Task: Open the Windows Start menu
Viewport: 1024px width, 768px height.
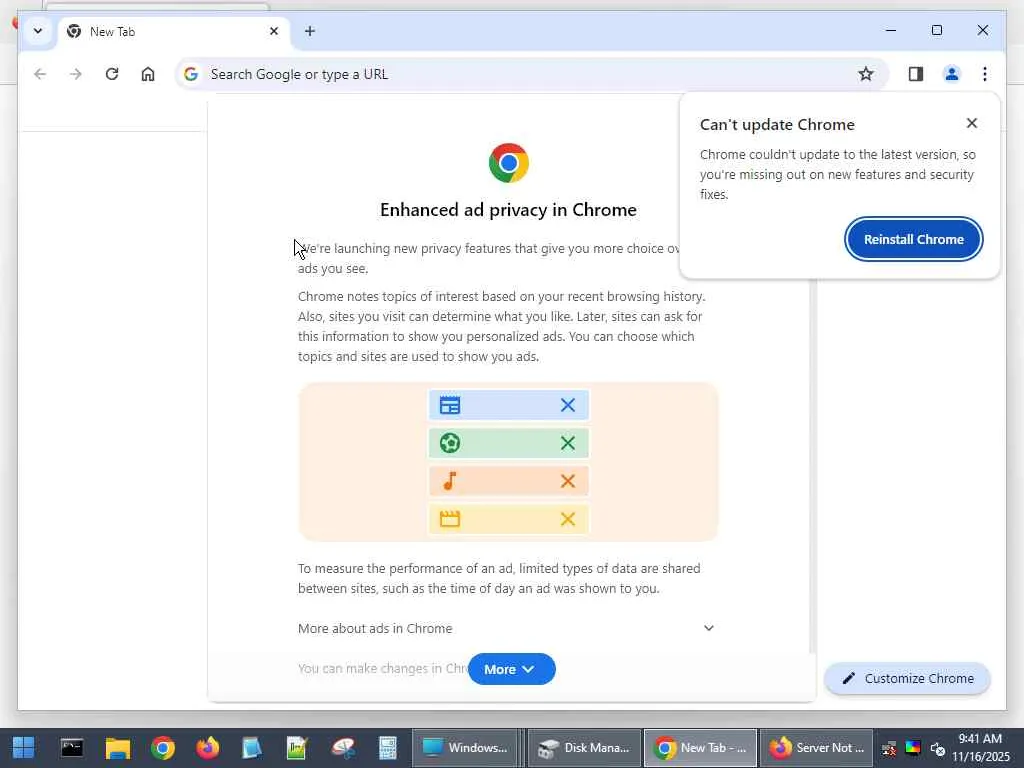Action: (24, 748)
